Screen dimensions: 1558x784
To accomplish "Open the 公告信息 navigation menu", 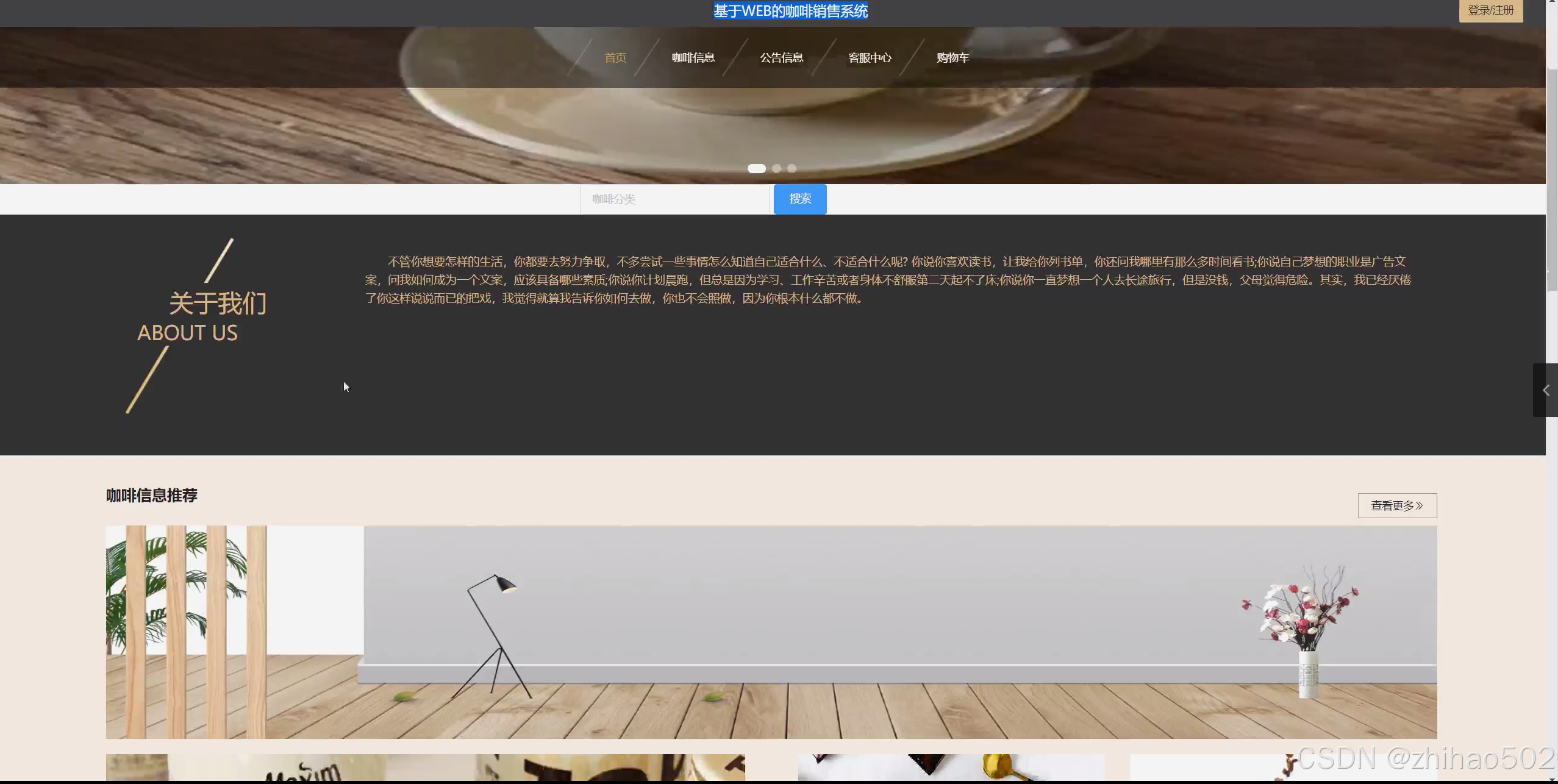I will pos(781,57).
